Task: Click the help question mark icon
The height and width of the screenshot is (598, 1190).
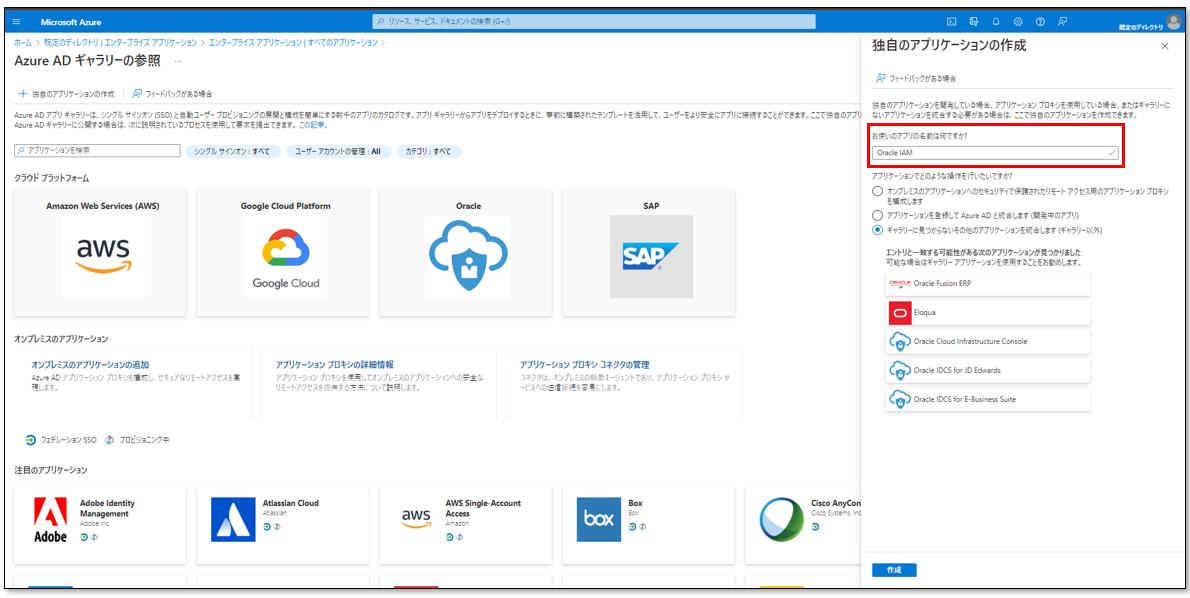Action: pos(1040,22)
